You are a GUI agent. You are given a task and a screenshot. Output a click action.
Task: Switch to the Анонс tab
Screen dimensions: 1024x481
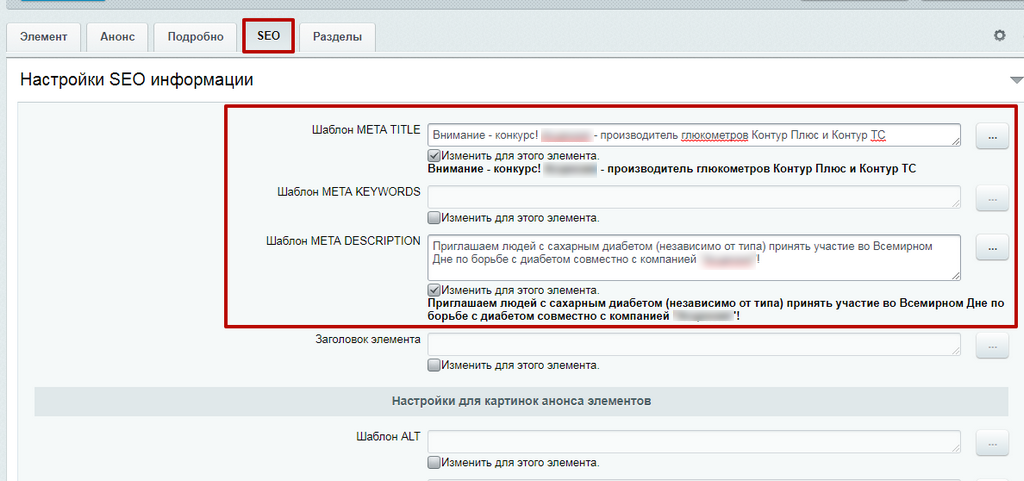[x=118, y=37]
